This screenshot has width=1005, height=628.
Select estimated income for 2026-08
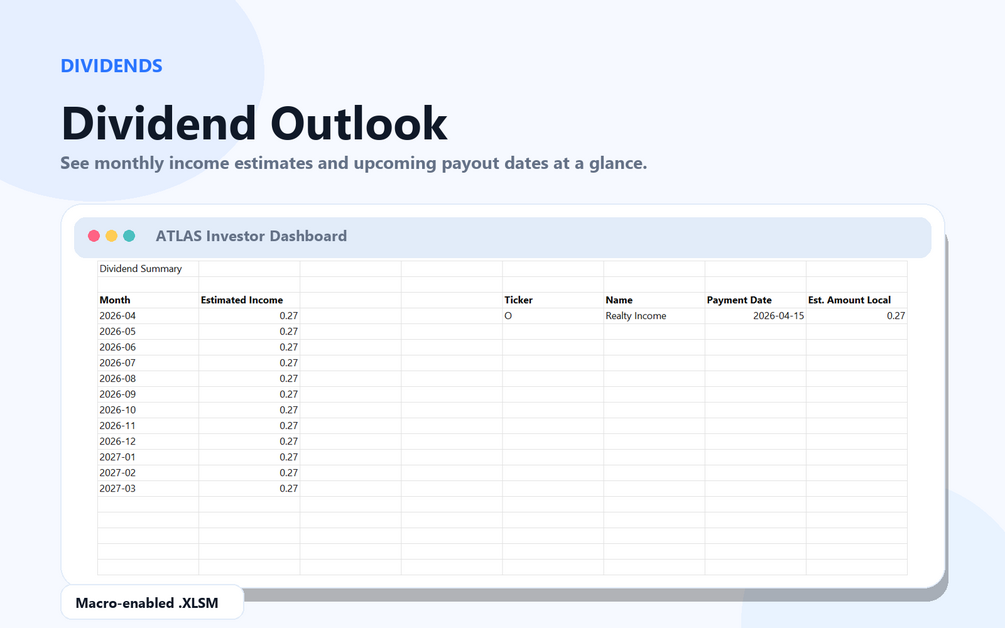(249, 379)
